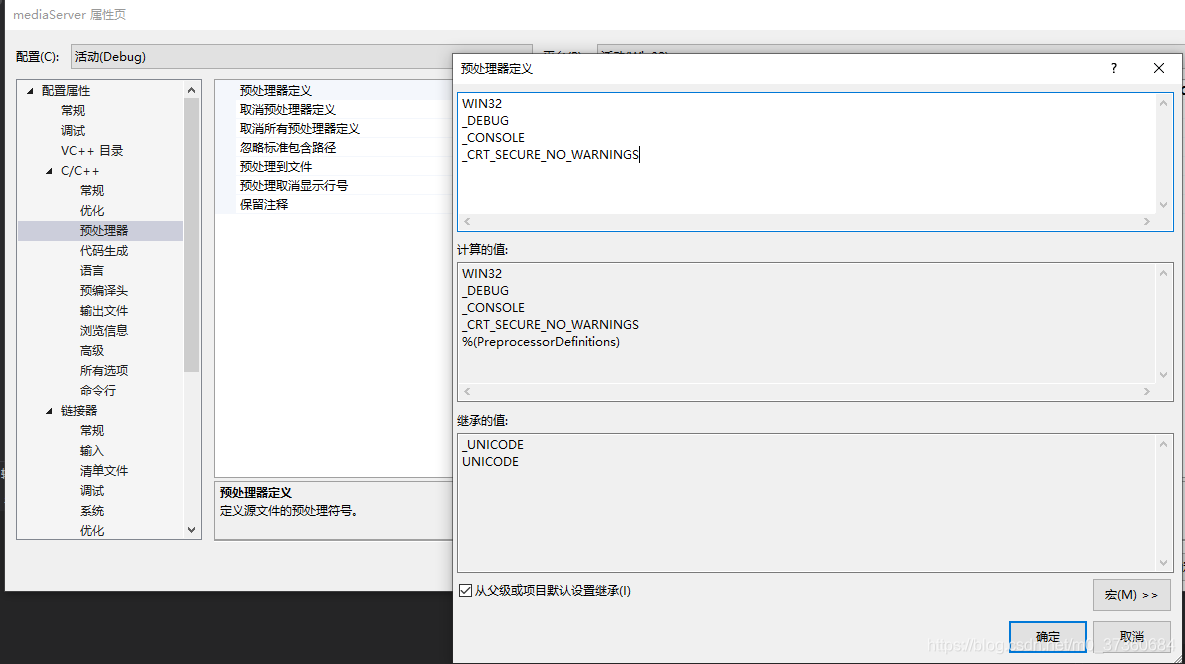Collapse the 配置属性 tree node

tap(30, 91)
